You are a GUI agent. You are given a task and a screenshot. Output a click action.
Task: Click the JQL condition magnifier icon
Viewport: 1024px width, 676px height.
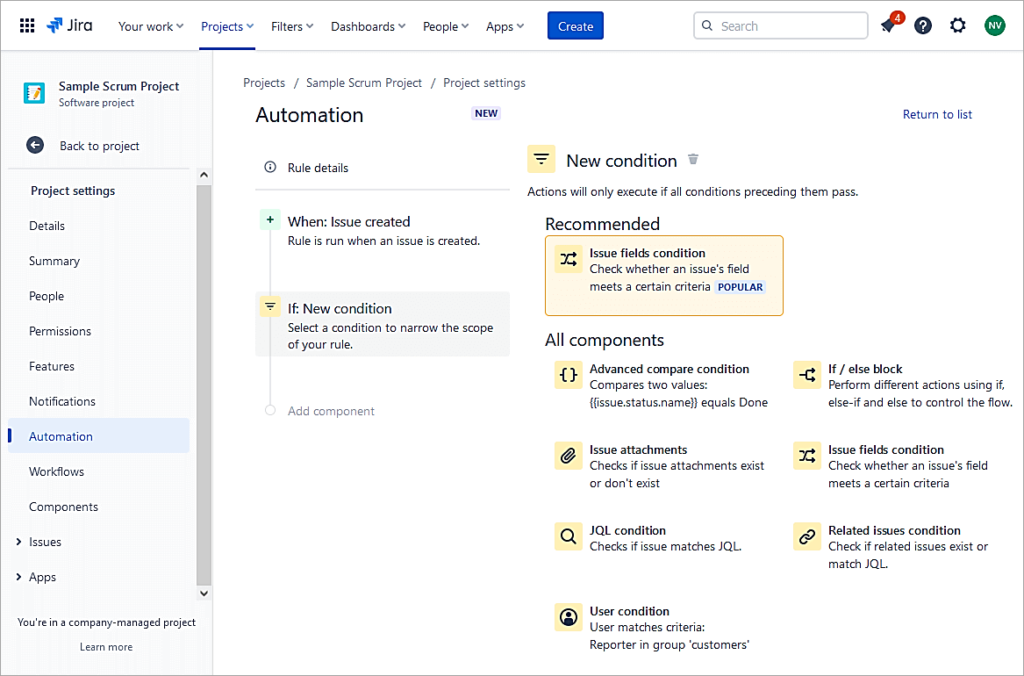[x=568, y=536]
